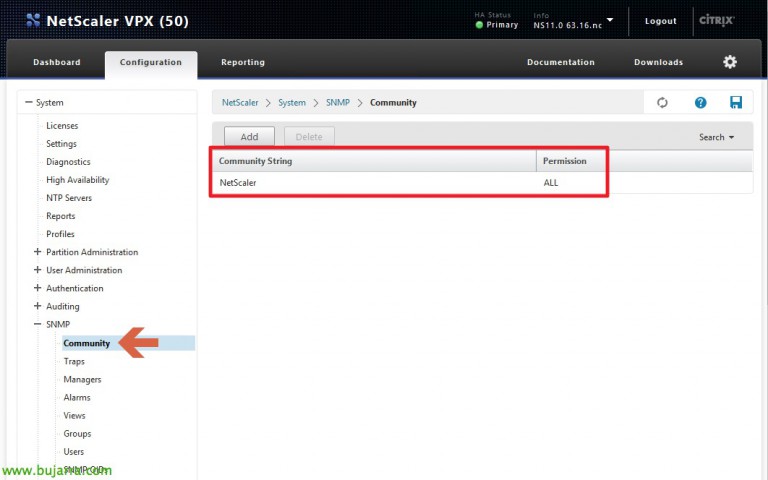This screenshot has width=768, height=480.
Task: Select Alarms under SNMP
Action: click(x=77, y=397)
